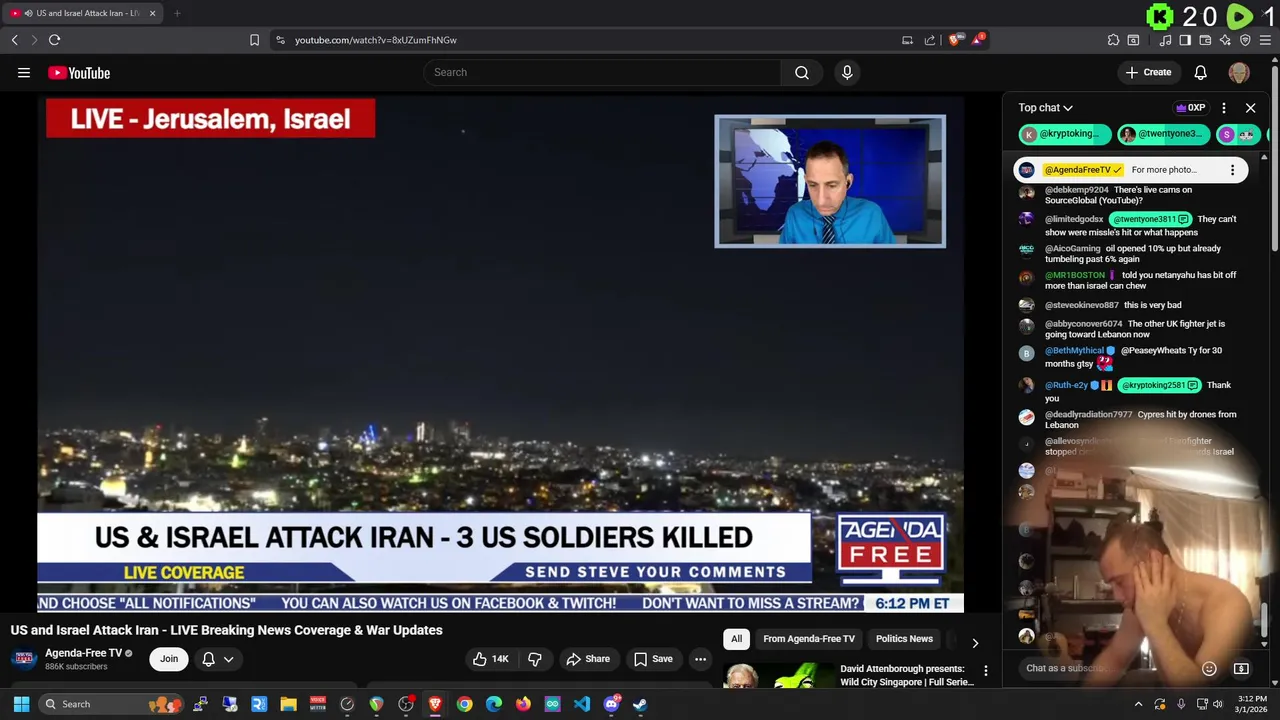Image resolution: width=1280 pixels, height=720 pixels.
Task: Toggle the browser sidebar panel icon
Action: [1185, 40]
